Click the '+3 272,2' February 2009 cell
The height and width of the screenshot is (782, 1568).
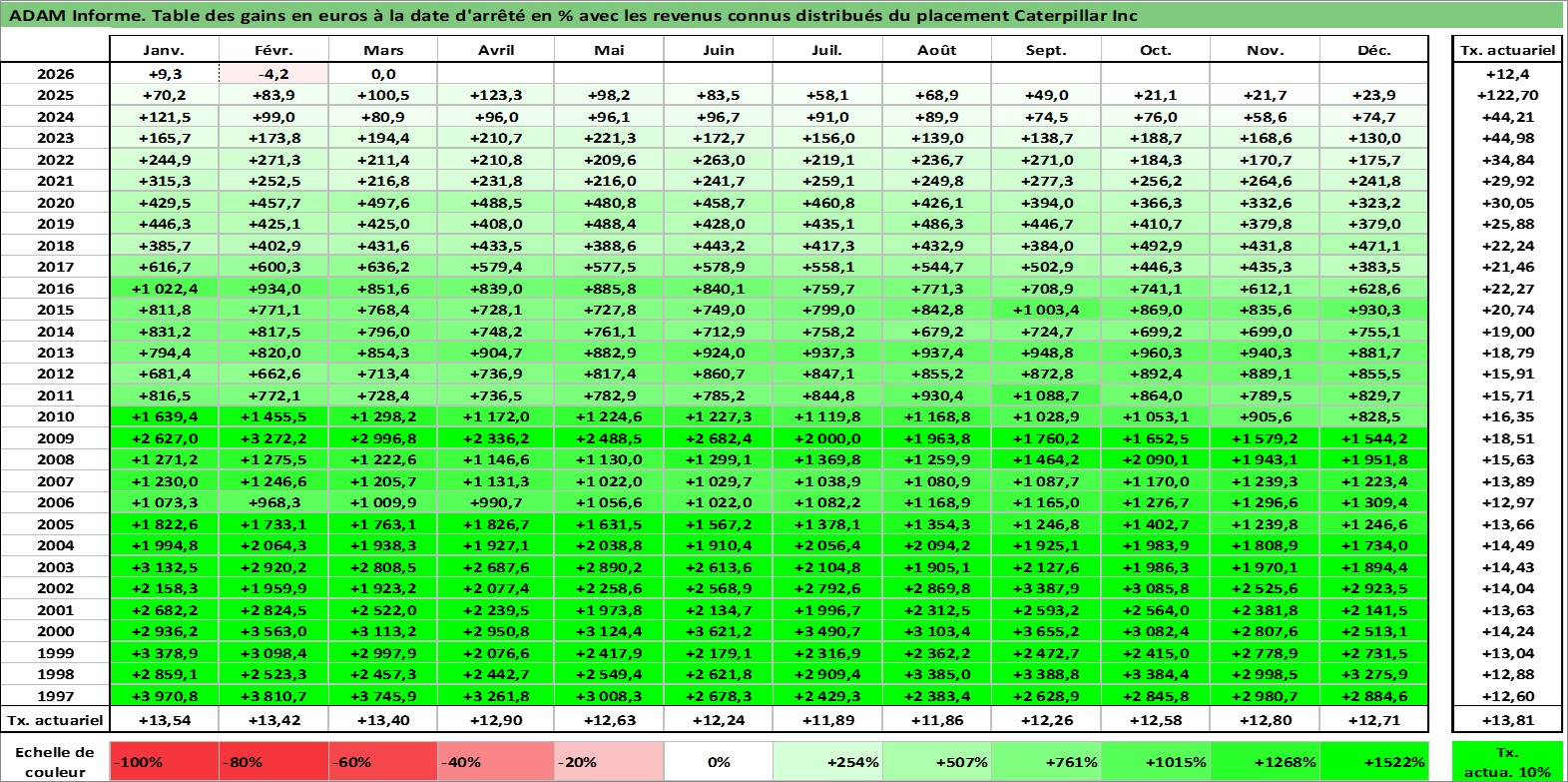tap(273, 438)
